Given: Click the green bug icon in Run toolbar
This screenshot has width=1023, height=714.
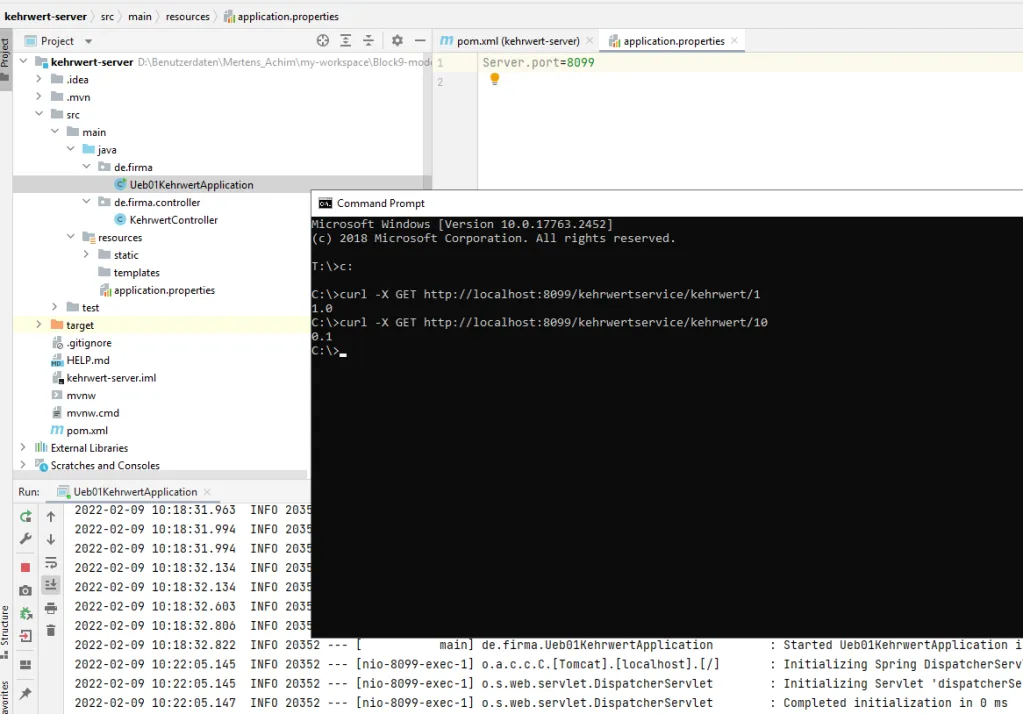Looking at the screenshot, I should (25, 613).
